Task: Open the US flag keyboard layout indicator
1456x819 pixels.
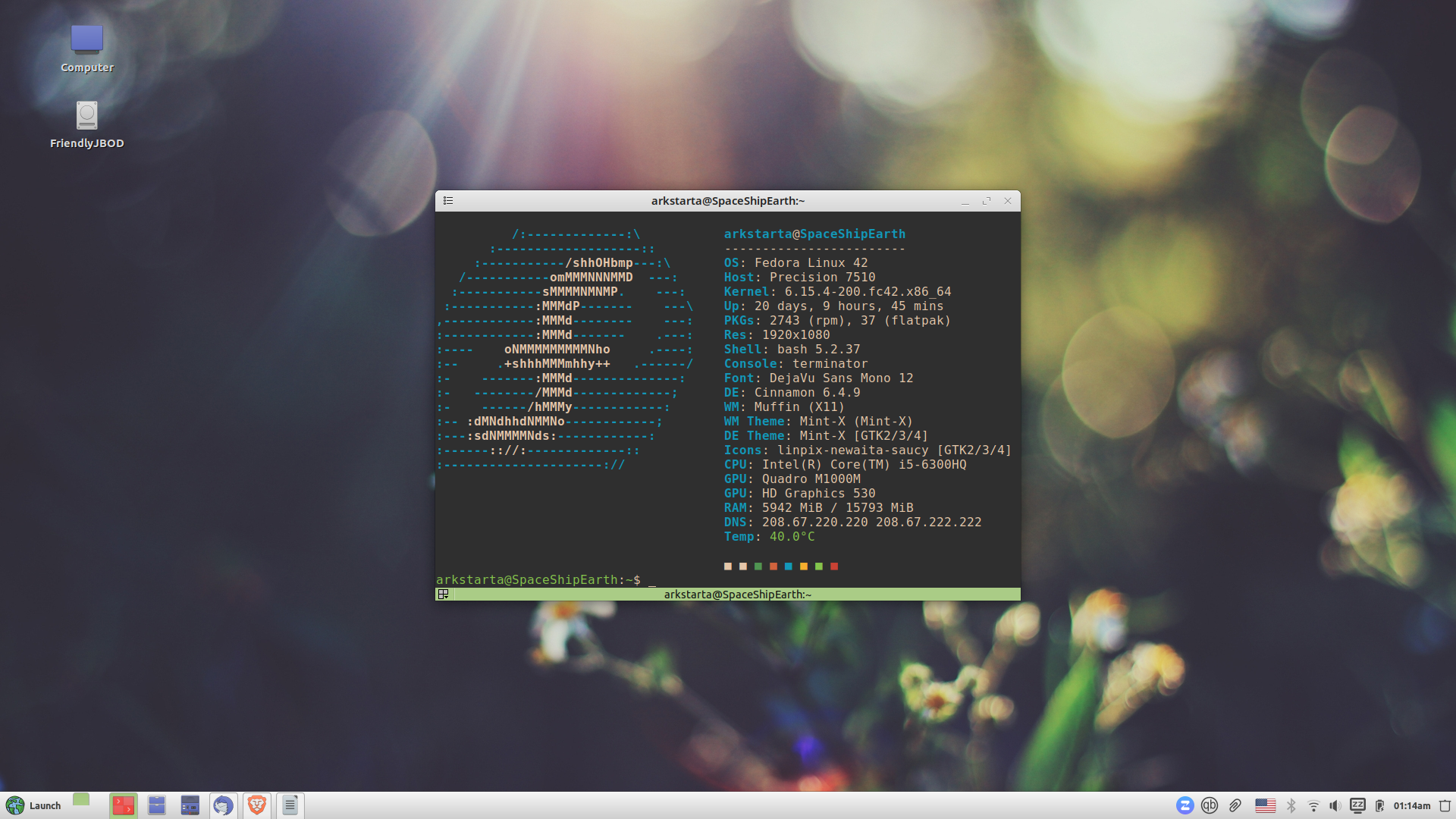Action: coord(1265,805)
